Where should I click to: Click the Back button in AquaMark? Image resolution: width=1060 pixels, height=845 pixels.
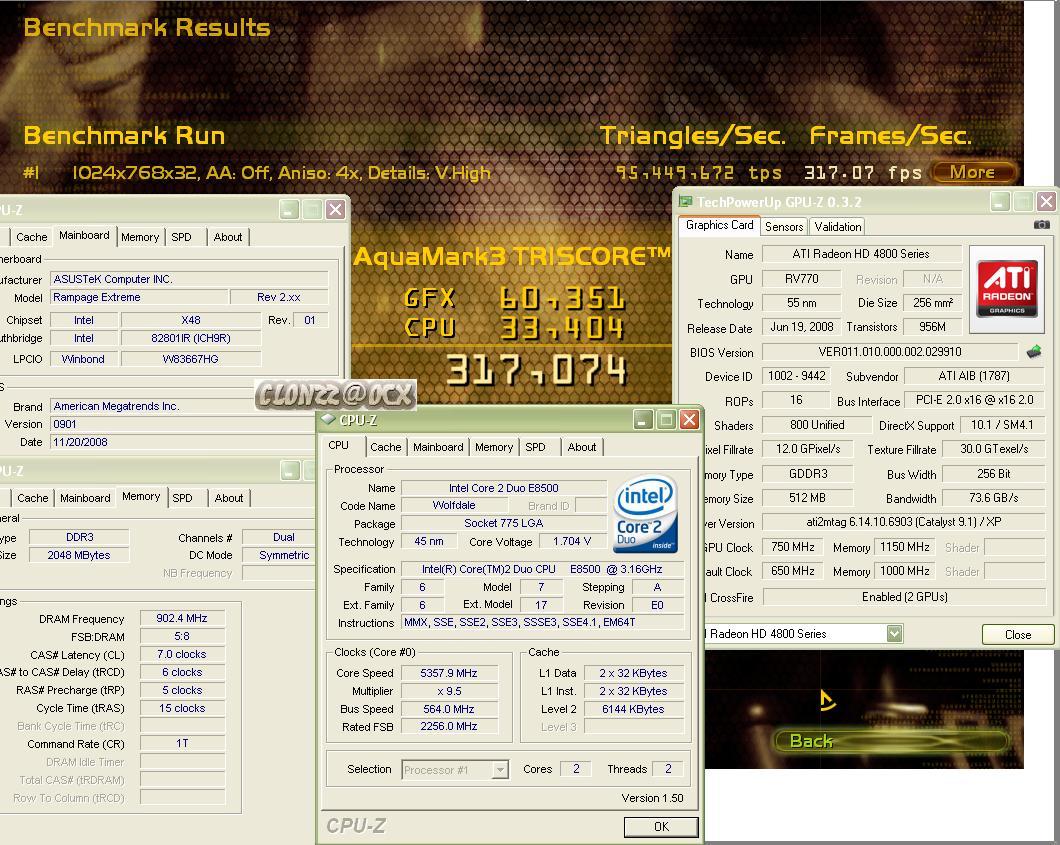click(889, 741)
